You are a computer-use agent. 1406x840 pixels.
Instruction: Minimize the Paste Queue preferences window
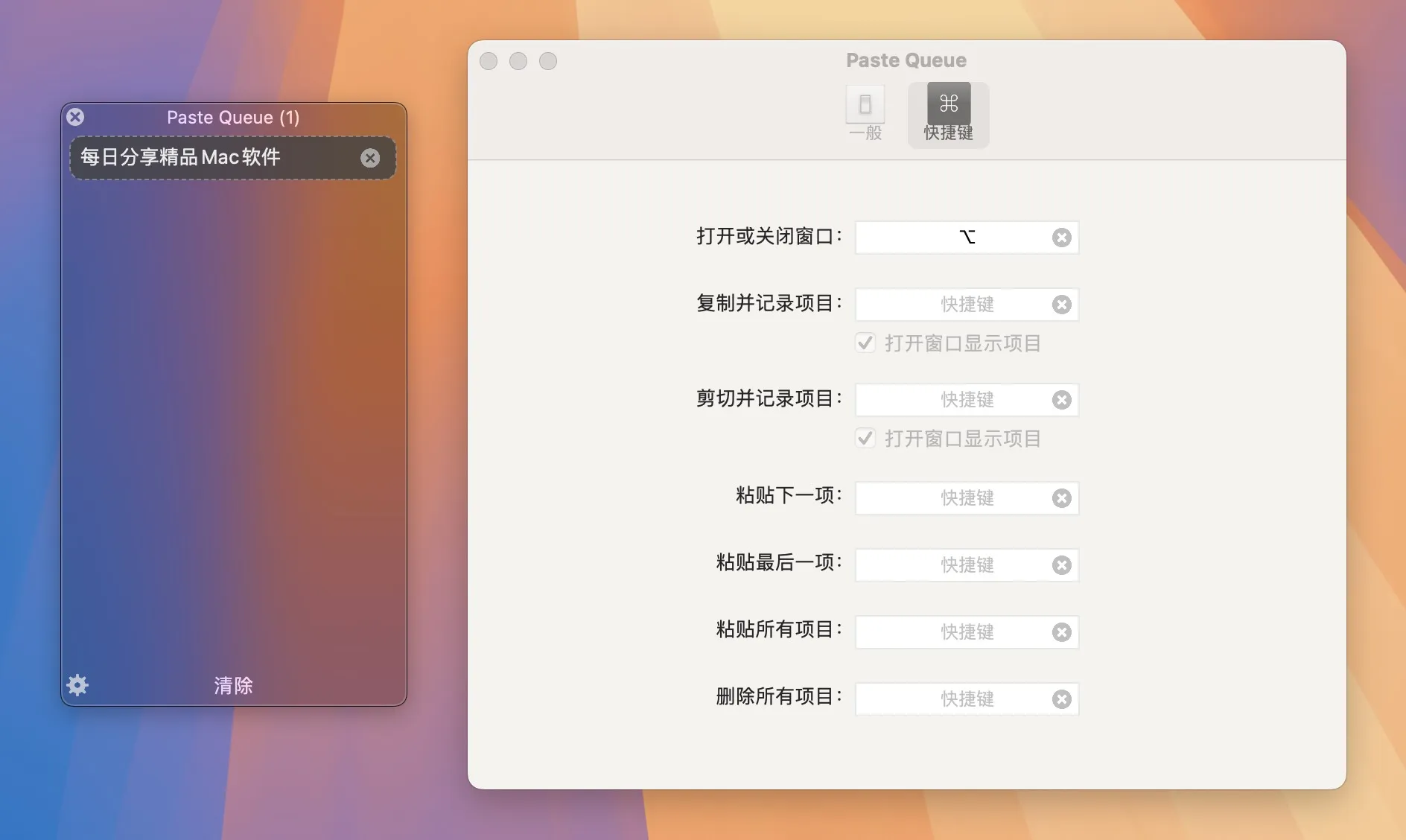(518, 61)
